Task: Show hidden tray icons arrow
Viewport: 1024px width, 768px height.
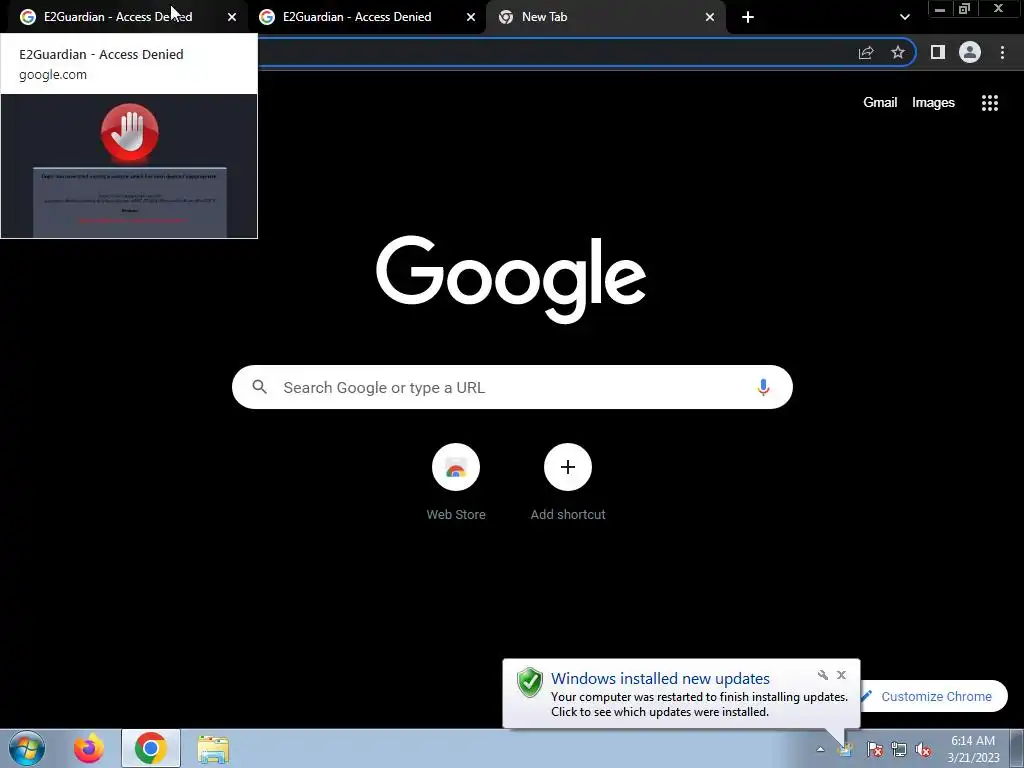Action: tap(820, 749)
